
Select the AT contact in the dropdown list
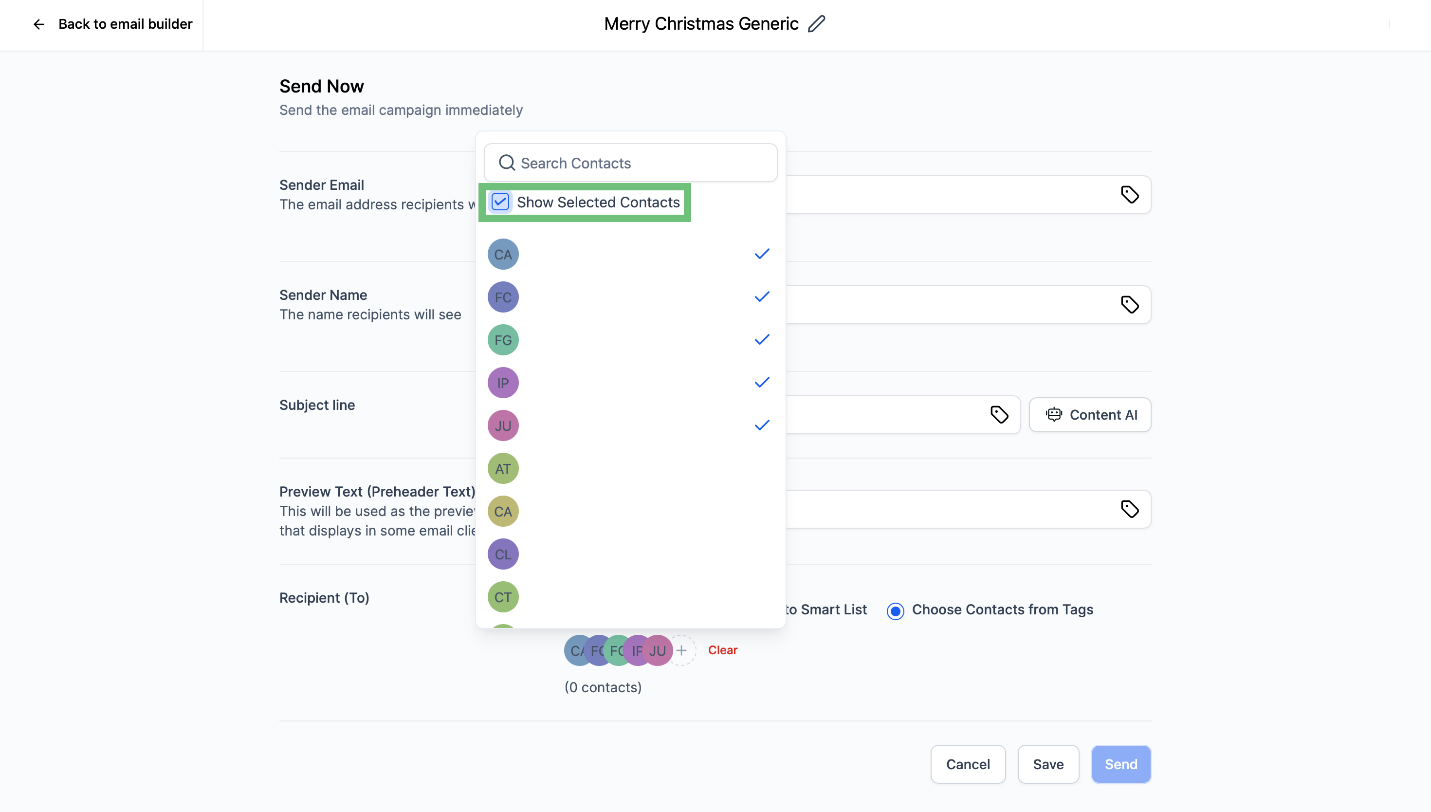630,469
